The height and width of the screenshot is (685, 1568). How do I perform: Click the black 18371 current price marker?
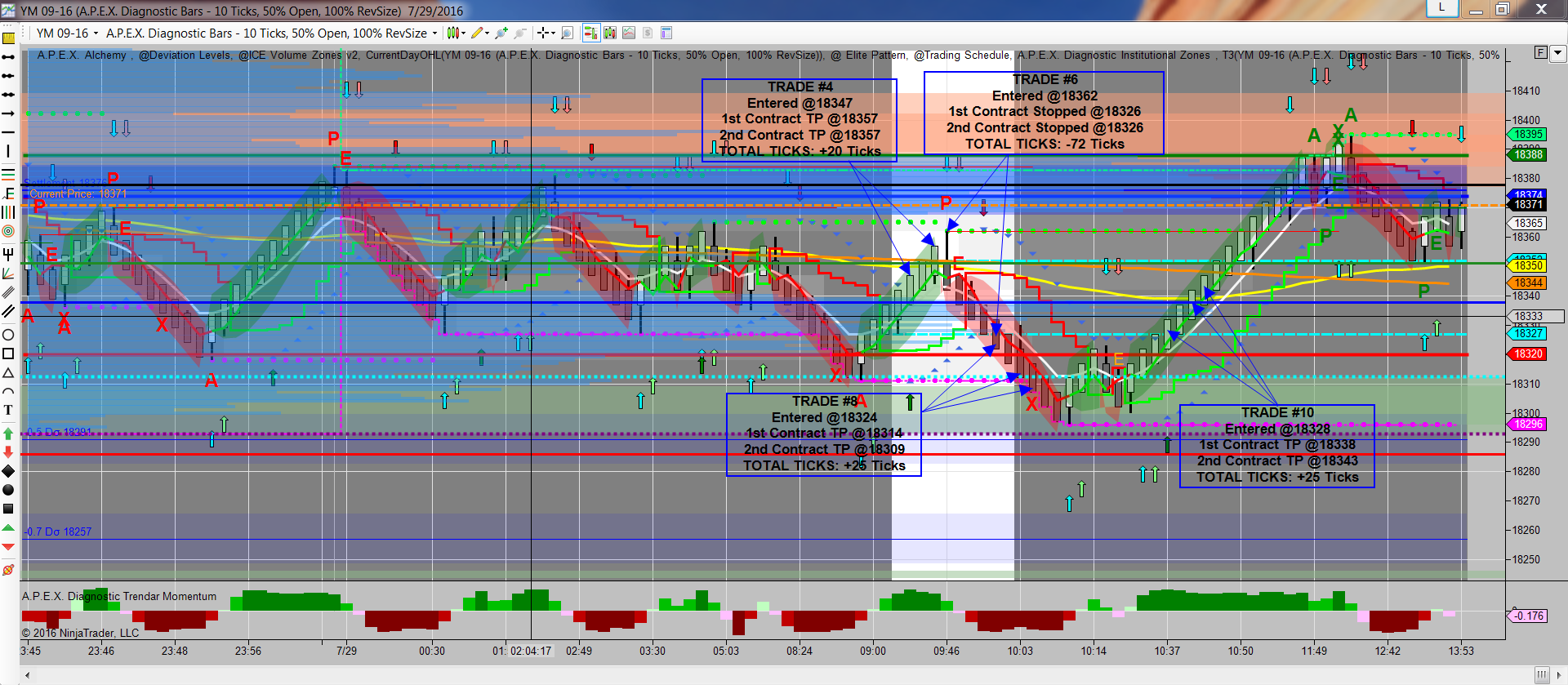point(1528,205)
